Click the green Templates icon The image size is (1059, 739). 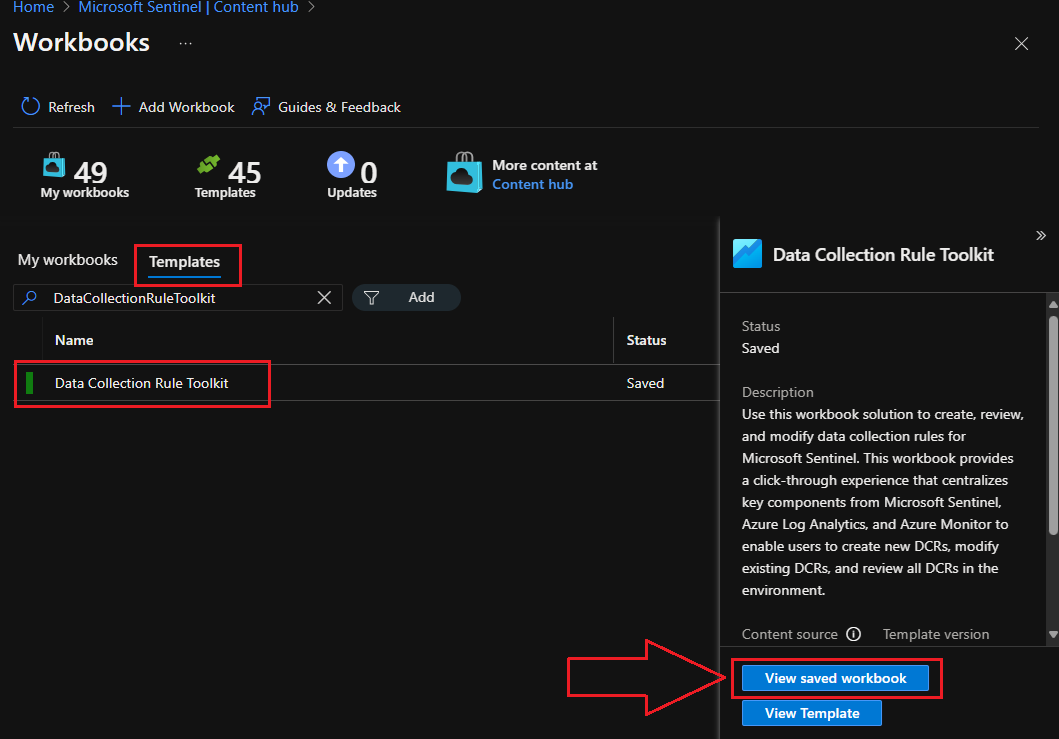point(208,165)
